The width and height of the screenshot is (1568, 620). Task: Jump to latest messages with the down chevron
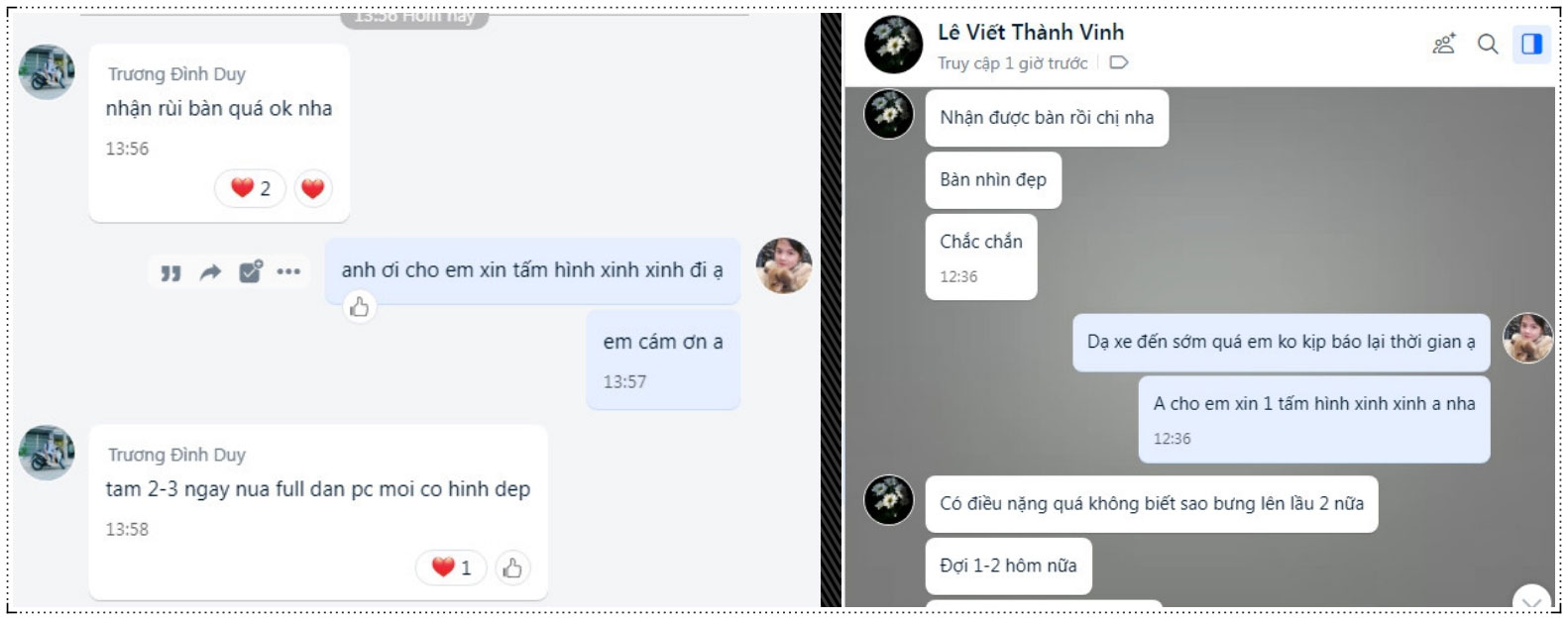point(1531,599)
